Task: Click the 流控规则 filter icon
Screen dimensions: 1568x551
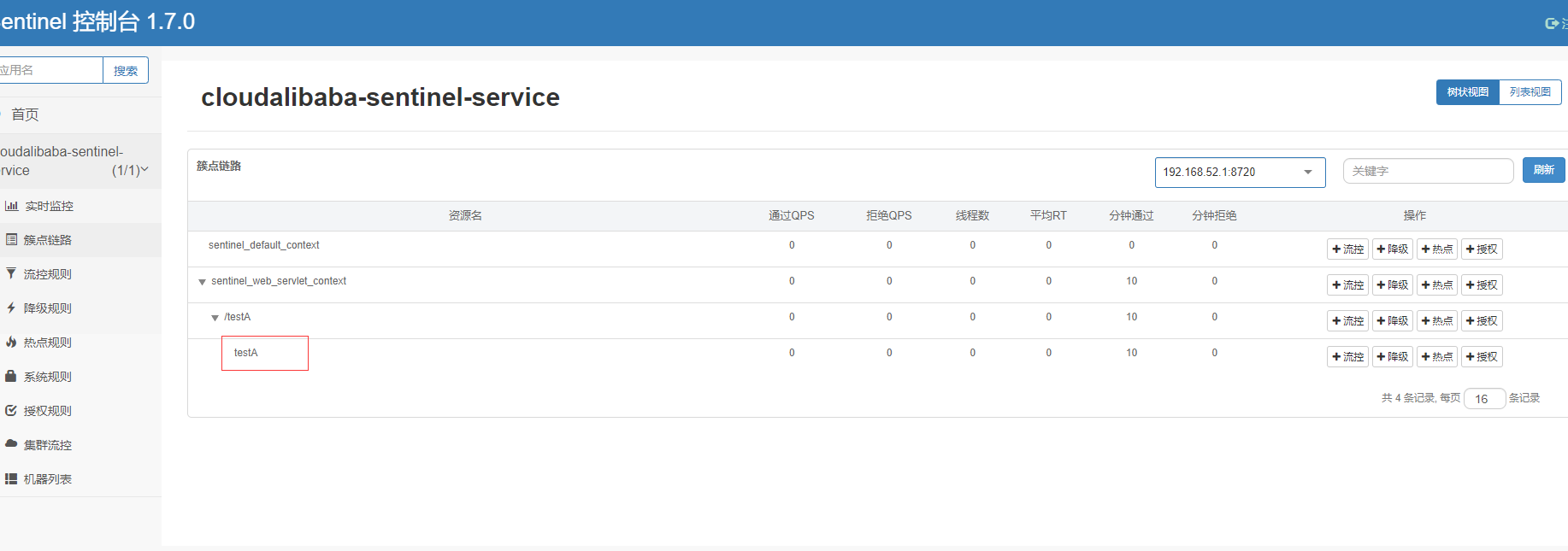Action: (x=11, y=273)
